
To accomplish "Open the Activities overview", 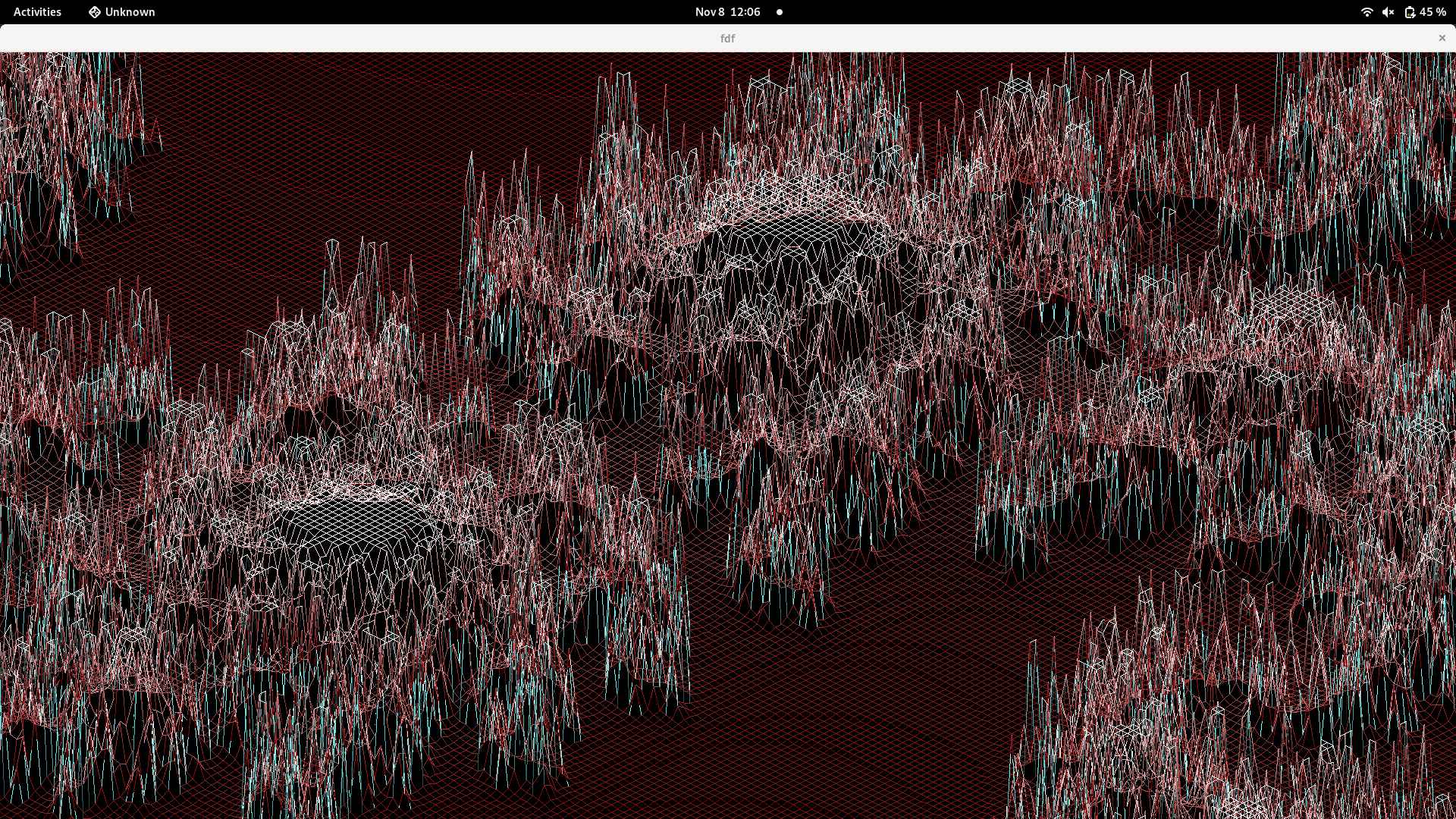I will point(37,12).
